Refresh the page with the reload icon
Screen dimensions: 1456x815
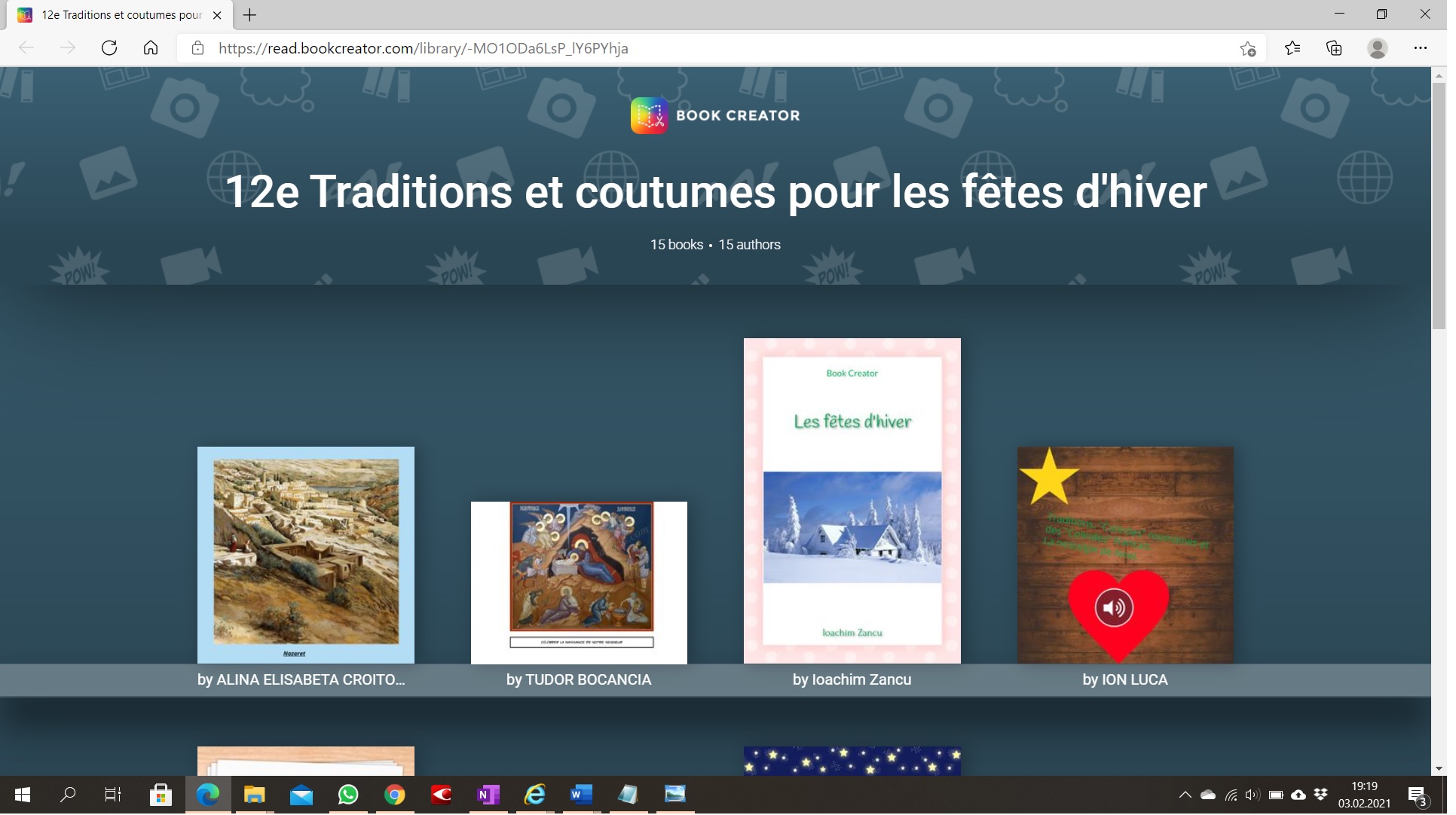point(110,48)
